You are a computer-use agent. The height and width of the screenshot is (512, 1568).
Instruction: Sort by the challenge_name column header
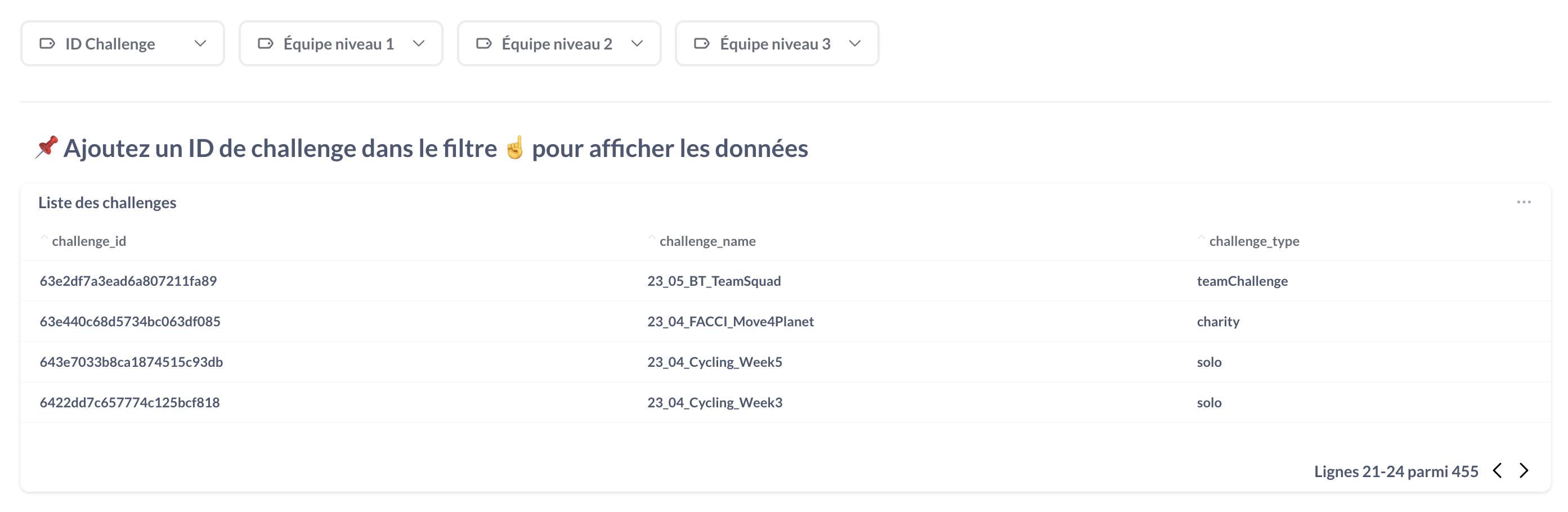click(x=707, y=241)
